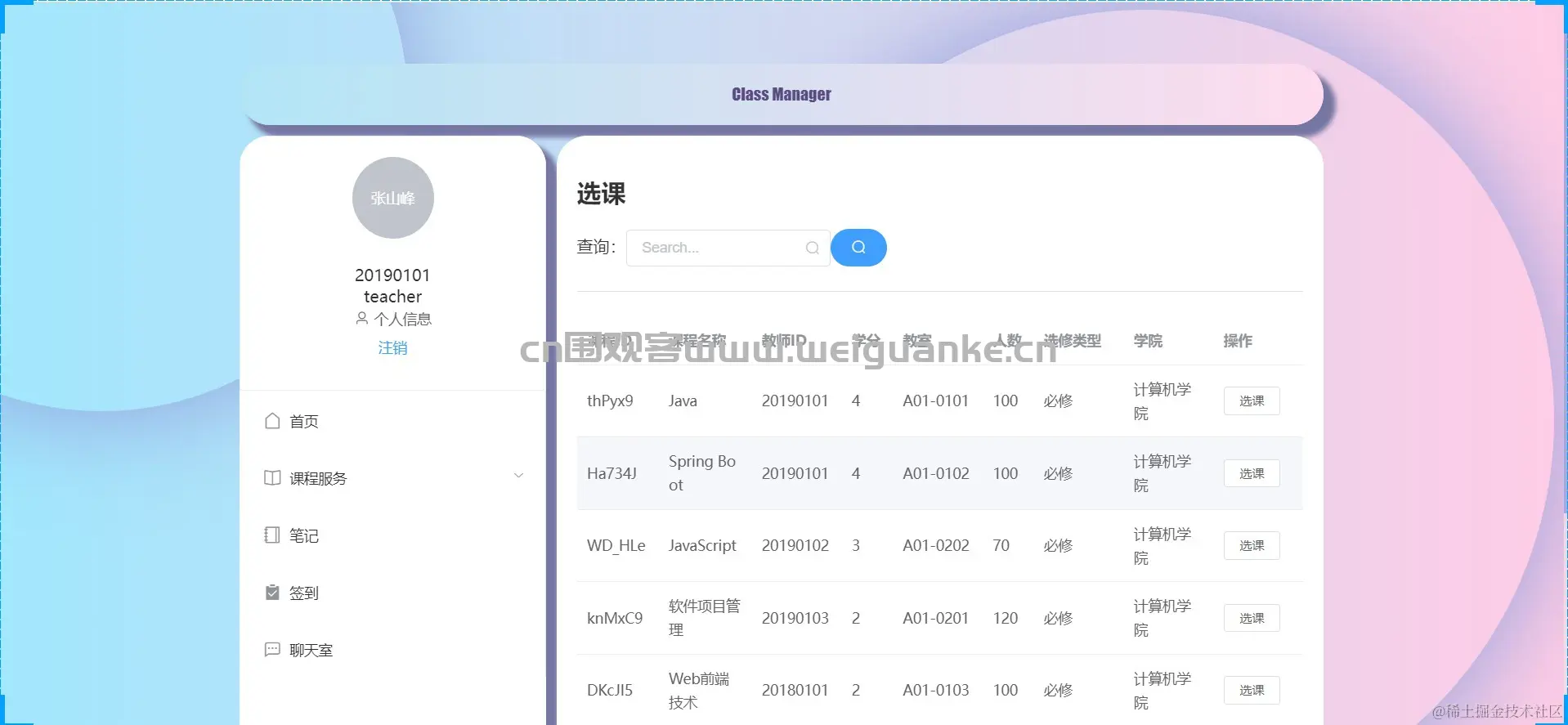Image resolution: width=1568 pixels, height=725 pixels.
Task: Click the 课程服务 book icon
Action: tap(272, 478)
